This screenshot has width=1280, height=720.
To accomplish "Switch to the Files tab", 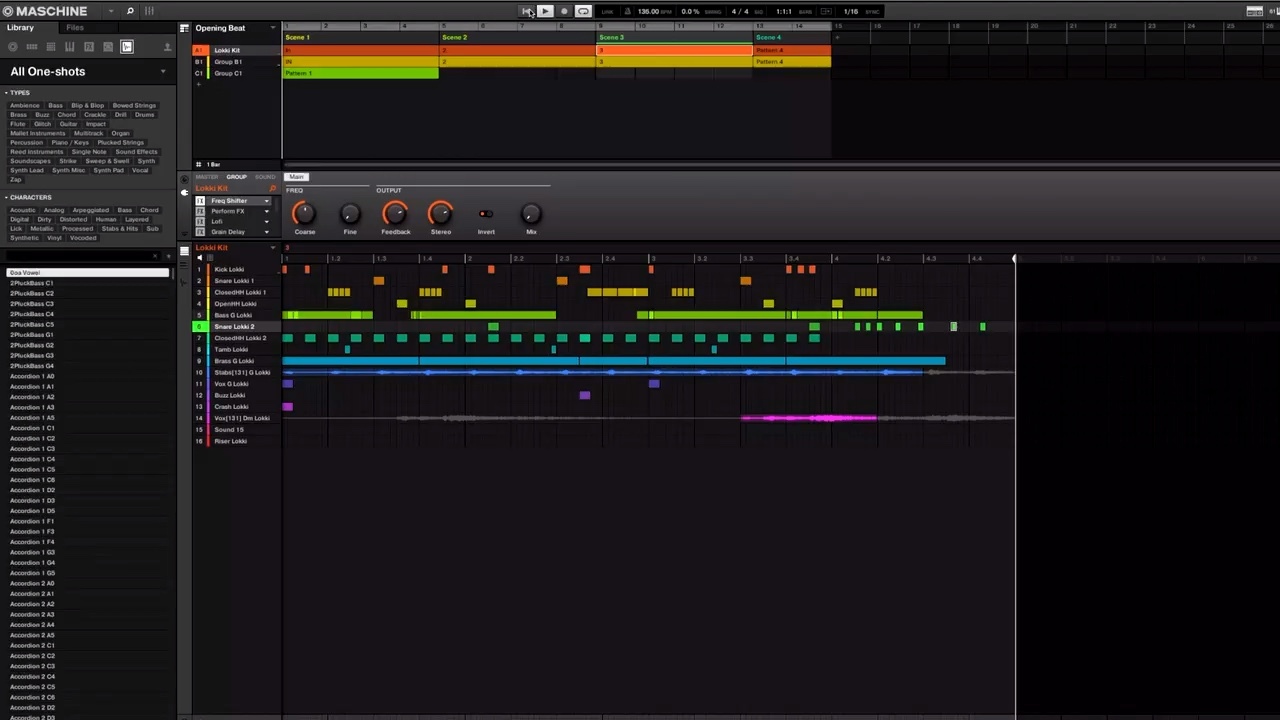I will click(x=75, y=28).
